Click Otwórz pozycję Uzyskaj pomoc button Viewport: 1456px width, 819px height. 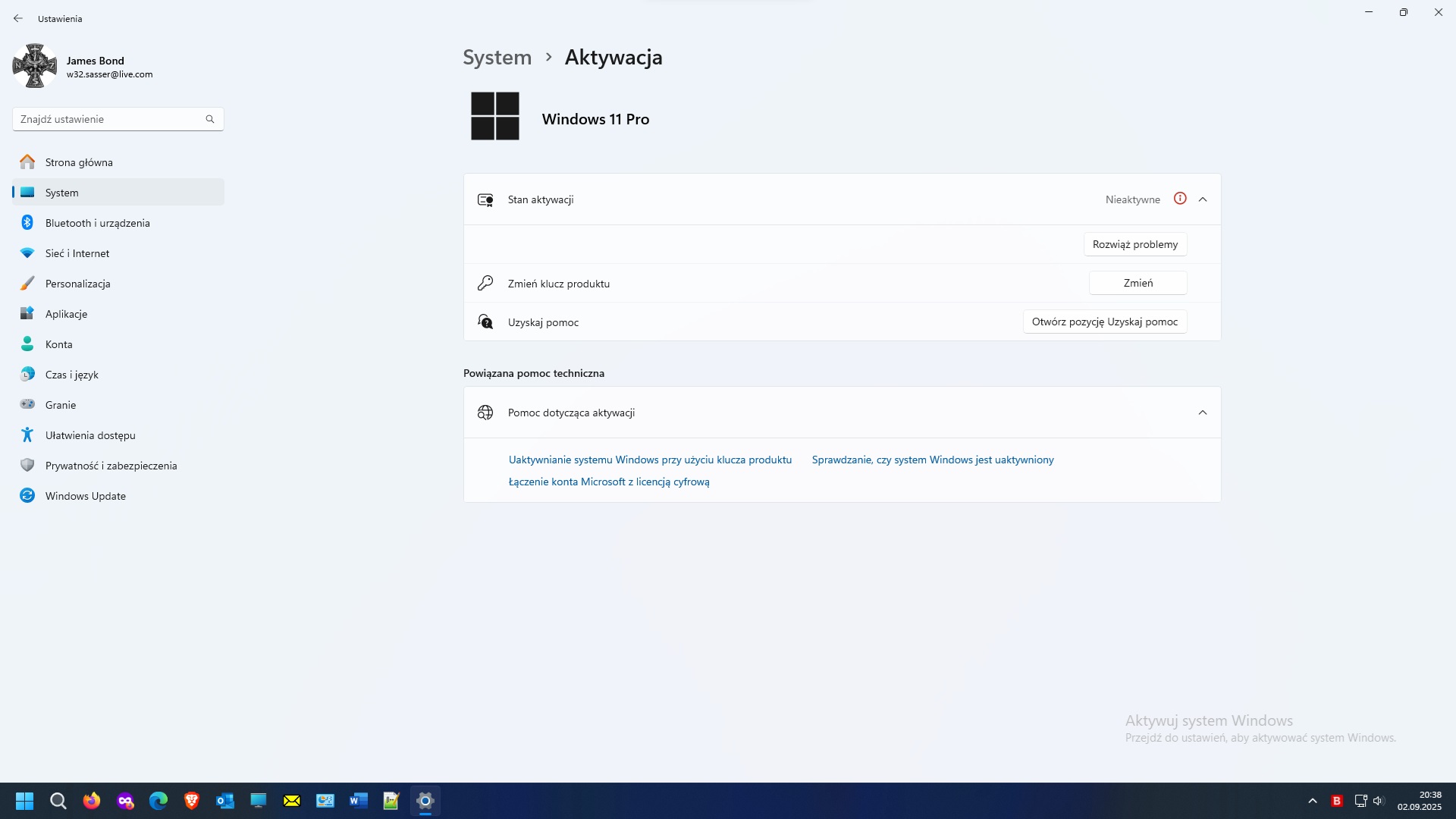(x=1105, y=322)
